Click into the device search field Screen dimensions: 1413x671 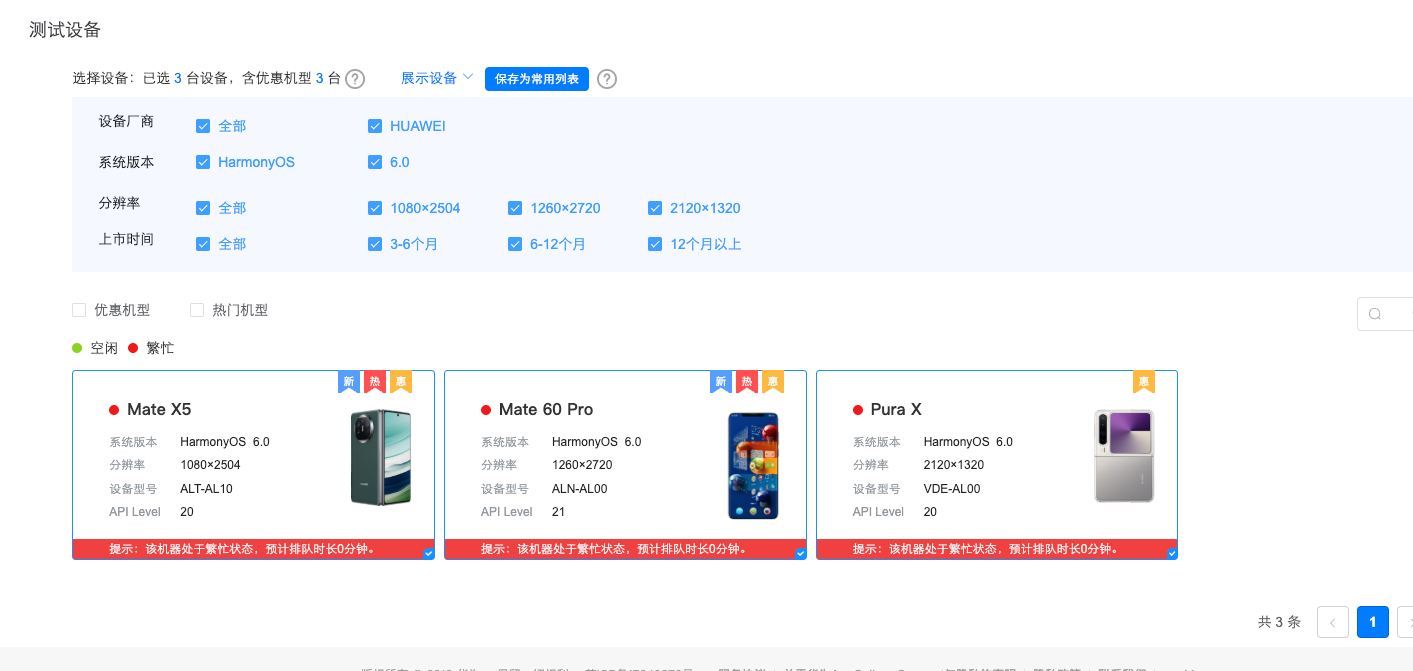[1385, 314]
